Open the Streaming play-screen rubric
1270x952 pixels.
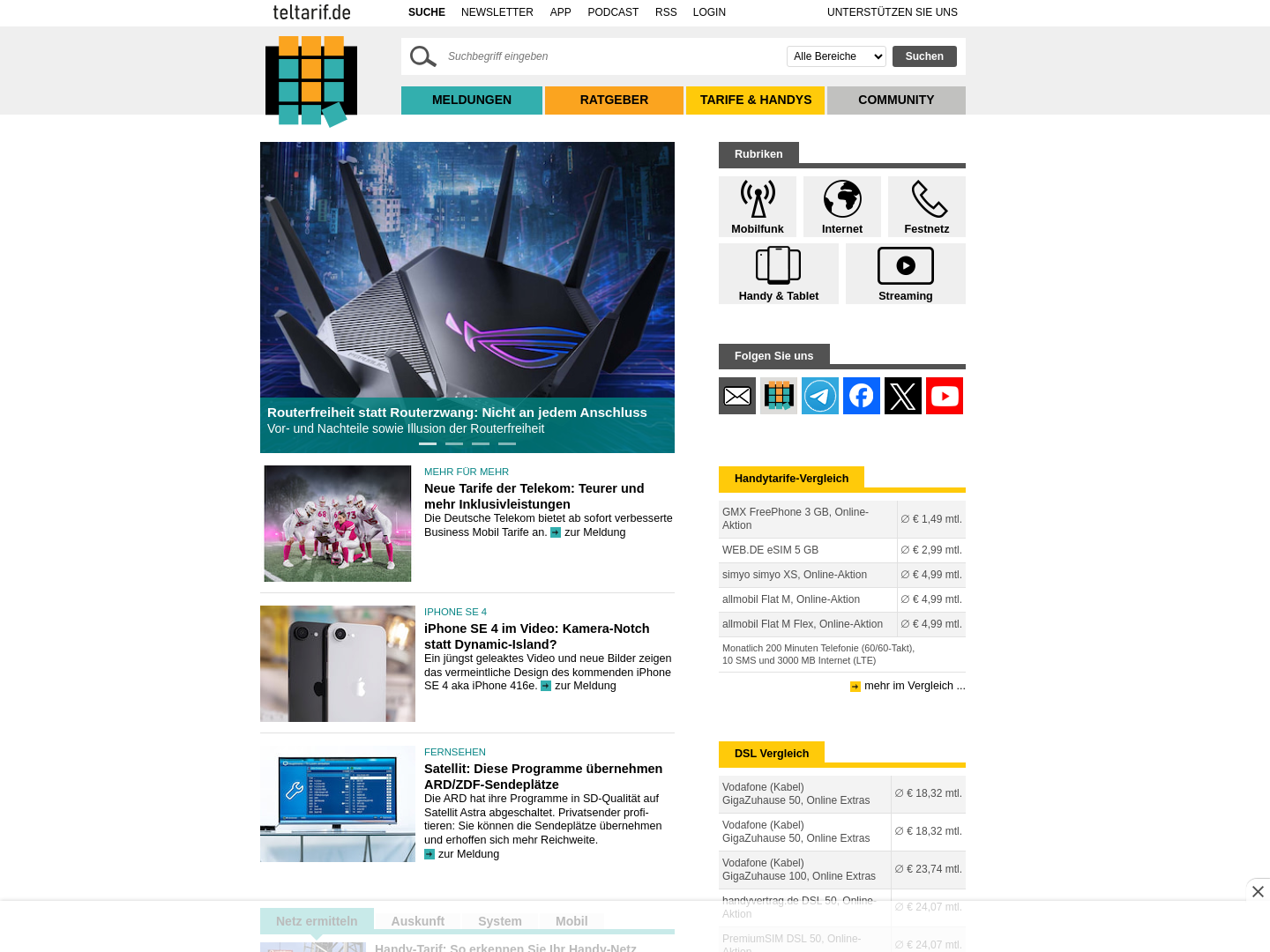point(906,273)
